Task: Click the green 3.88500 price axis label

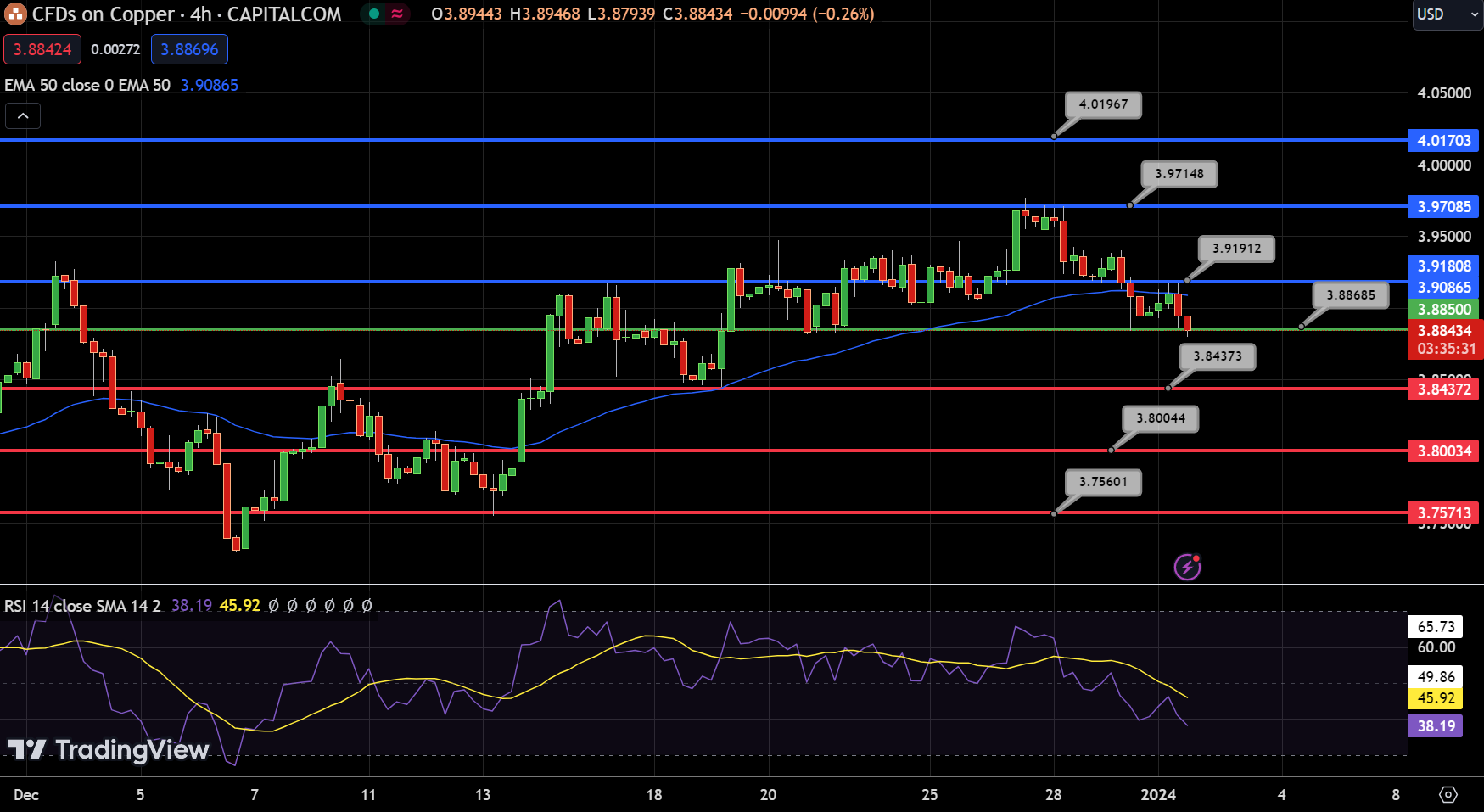Action: pyautogui.click(x=1444, y=310)
